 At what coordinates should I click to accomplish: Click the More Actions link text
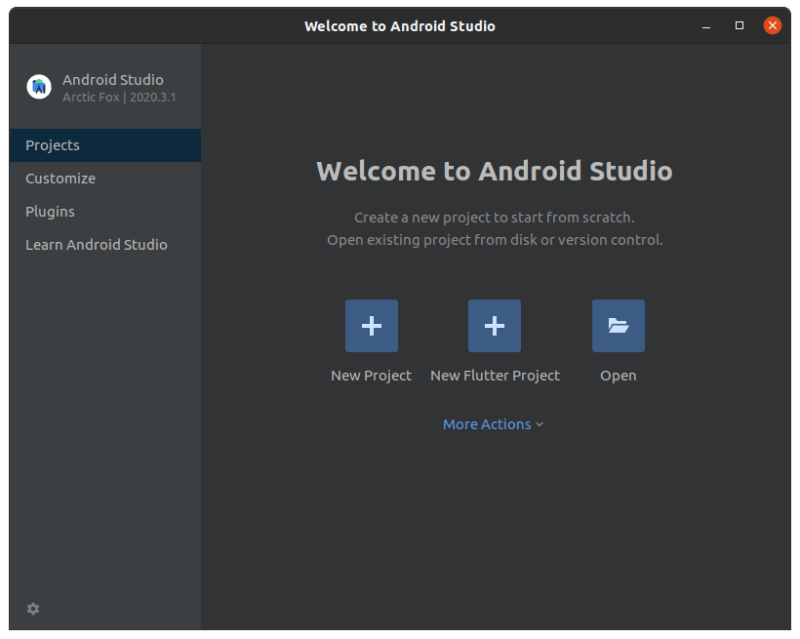click(x=486, y=424)
